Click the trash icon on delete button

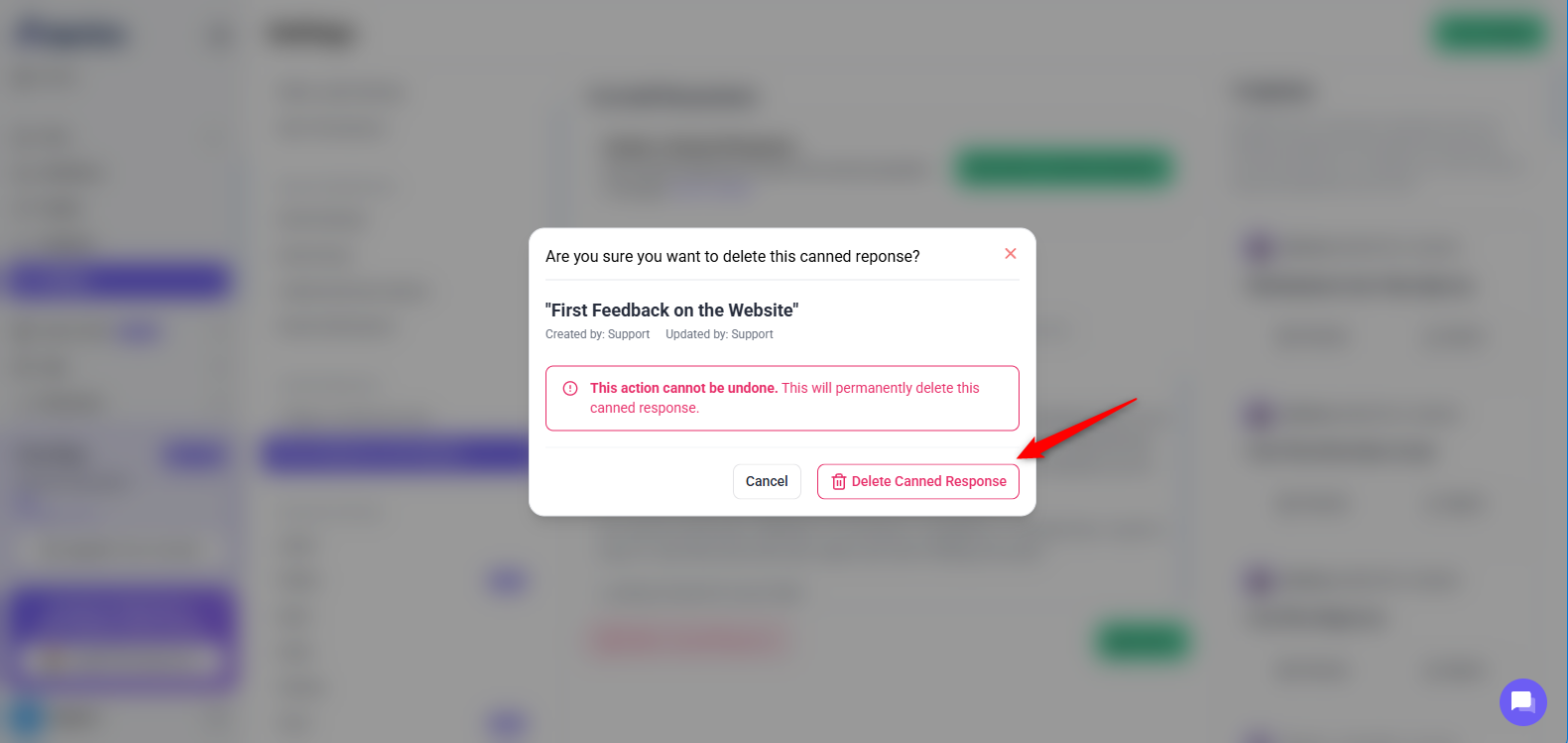tap(838, 482)
